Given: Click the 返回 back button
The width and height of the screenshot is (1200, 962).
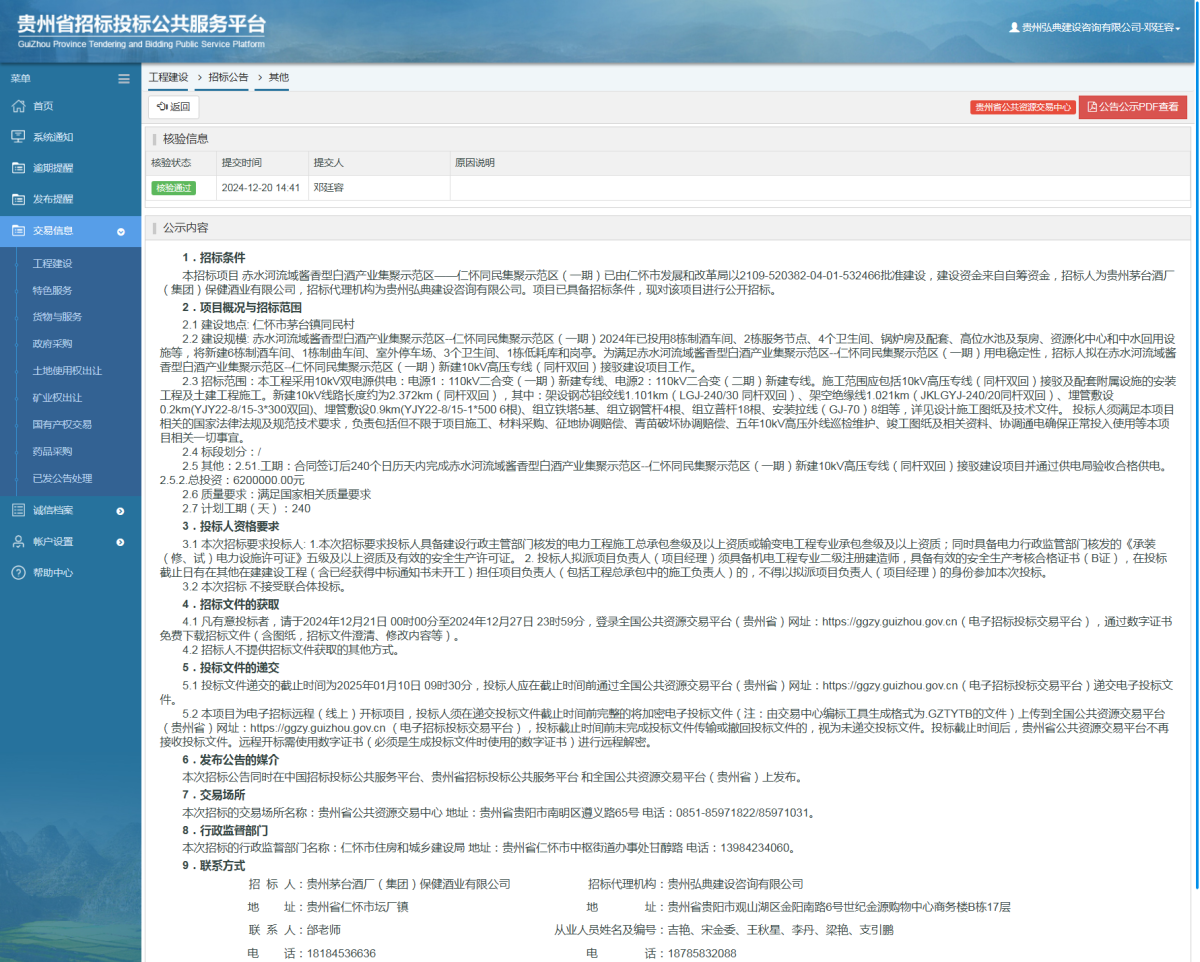Looking at the screenshot, I should tap(172, 107).
